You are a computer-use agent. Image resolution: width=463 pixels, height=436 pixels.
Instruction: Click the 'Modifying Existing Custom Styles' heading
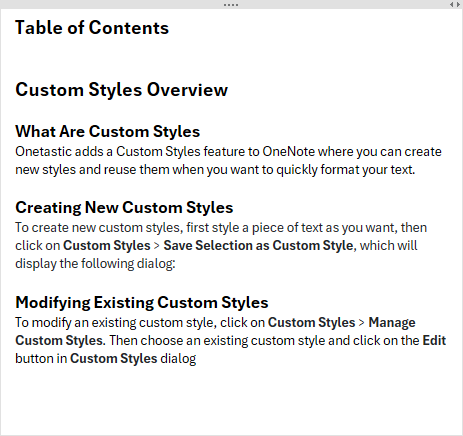coord(142,303)
